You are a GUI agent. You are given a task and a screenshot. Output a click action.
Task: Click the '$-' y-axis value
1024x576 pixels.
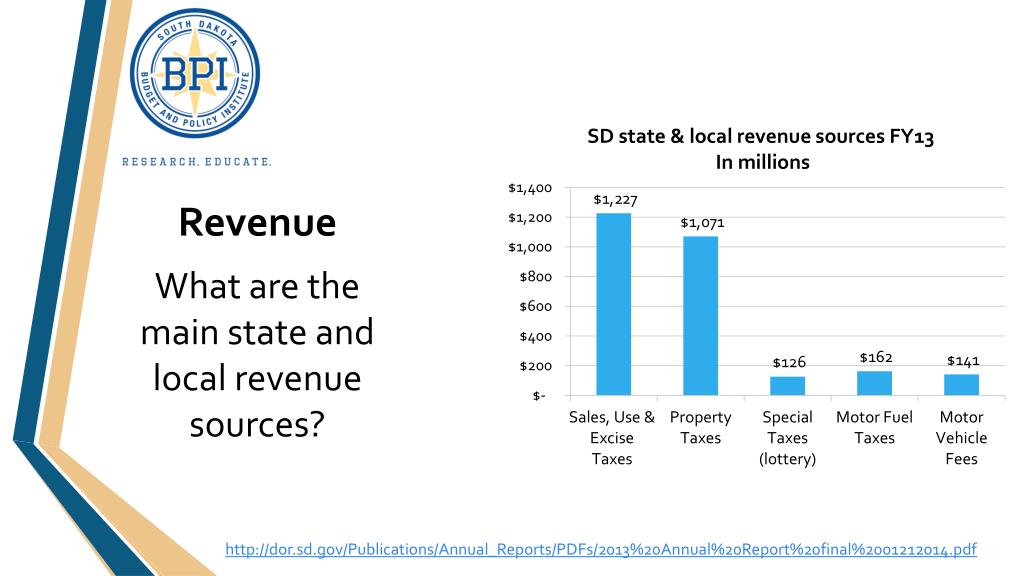tap(539, 396)
